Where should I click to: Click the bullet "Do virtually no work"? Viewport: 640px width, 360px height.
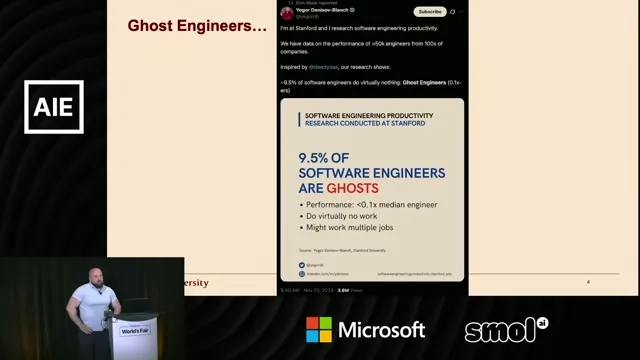342,216
